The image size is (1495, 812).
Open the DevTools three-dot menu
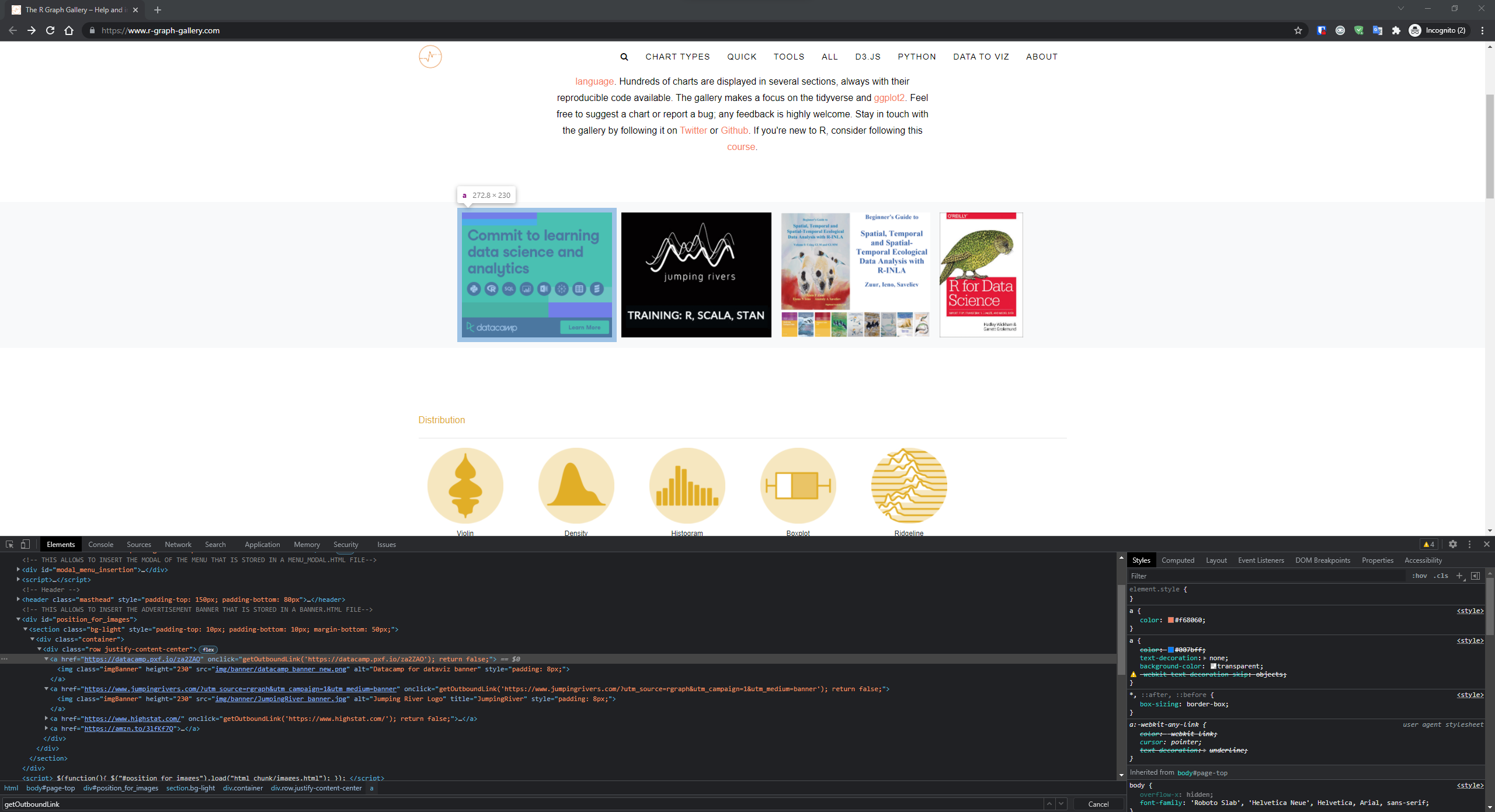tap(1469, 544)
